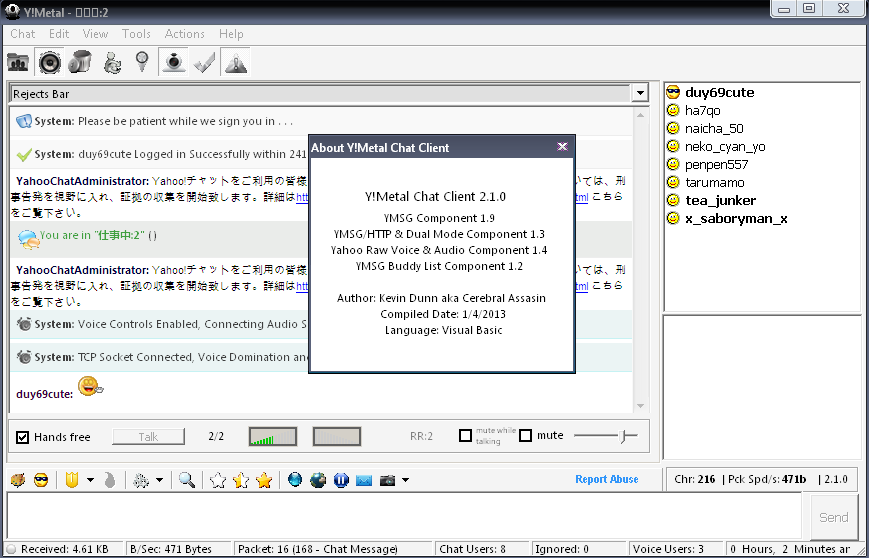The width and height of the screenshot is (869, 558).
Task: Check the mute checkbox
Action: [525, 436]
